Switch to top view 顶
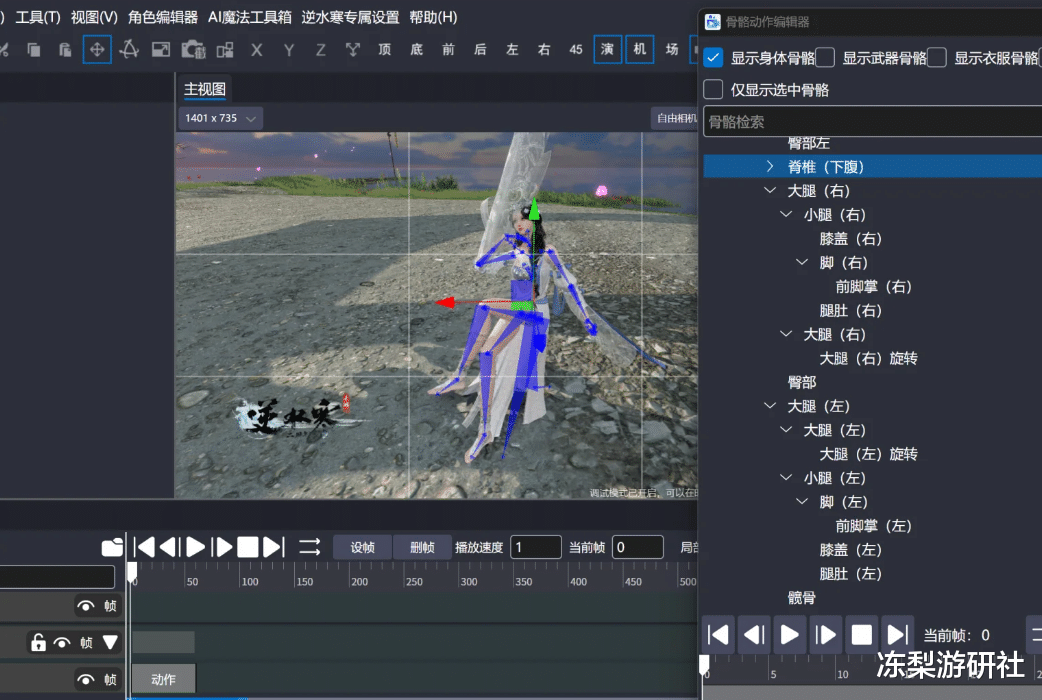The height and width of the screenshot is (700, 1042). pyautogui.click(x=384, y=49)
